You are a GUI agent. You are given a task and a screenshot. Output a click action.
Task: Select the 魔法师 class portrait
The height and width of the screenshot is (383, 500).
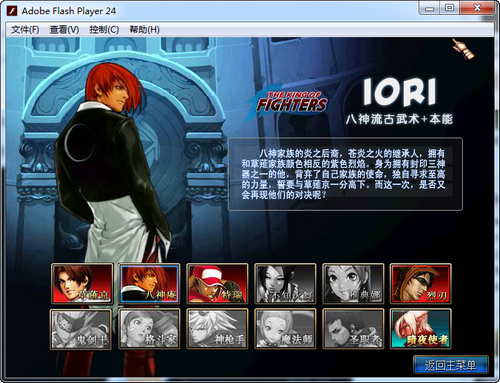(x=285, y=329)
